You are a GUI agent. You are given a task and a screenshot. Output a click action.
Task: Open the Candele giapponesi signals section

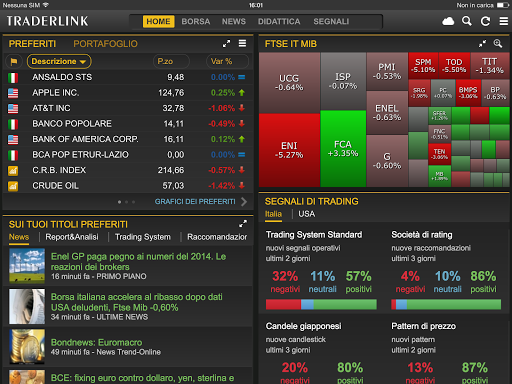[x=303, y=326]
